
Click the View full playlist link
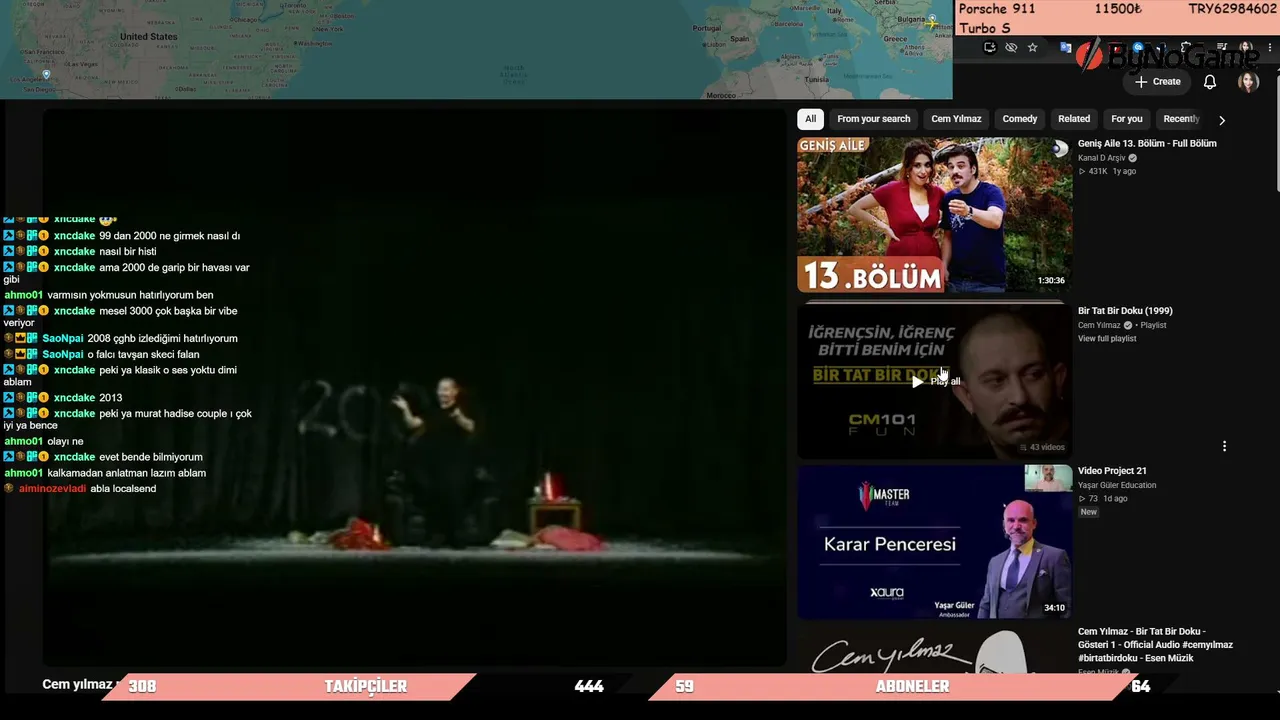[1107, 339]
